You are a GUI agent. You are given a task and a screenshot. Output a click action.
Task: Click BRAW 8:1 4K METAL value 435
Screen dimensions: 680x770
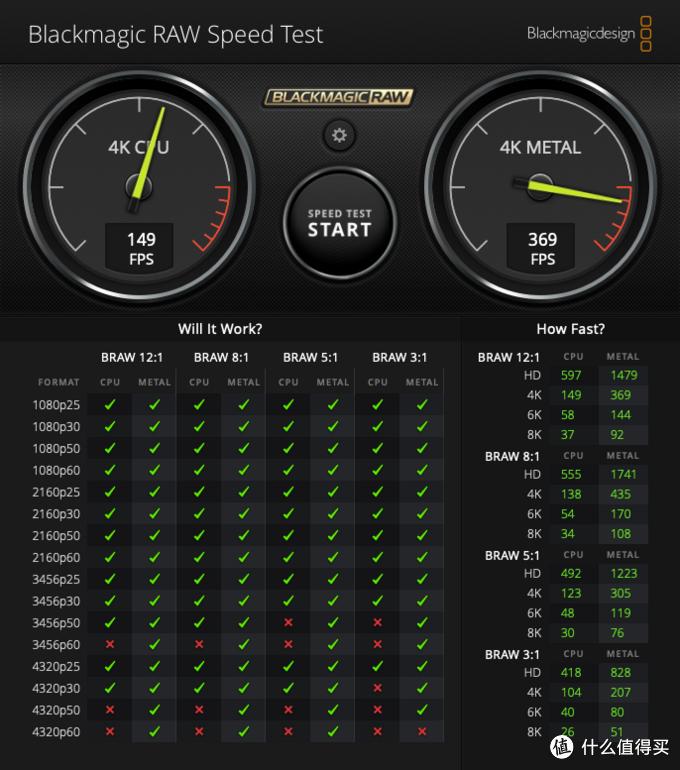pos(621,494)
